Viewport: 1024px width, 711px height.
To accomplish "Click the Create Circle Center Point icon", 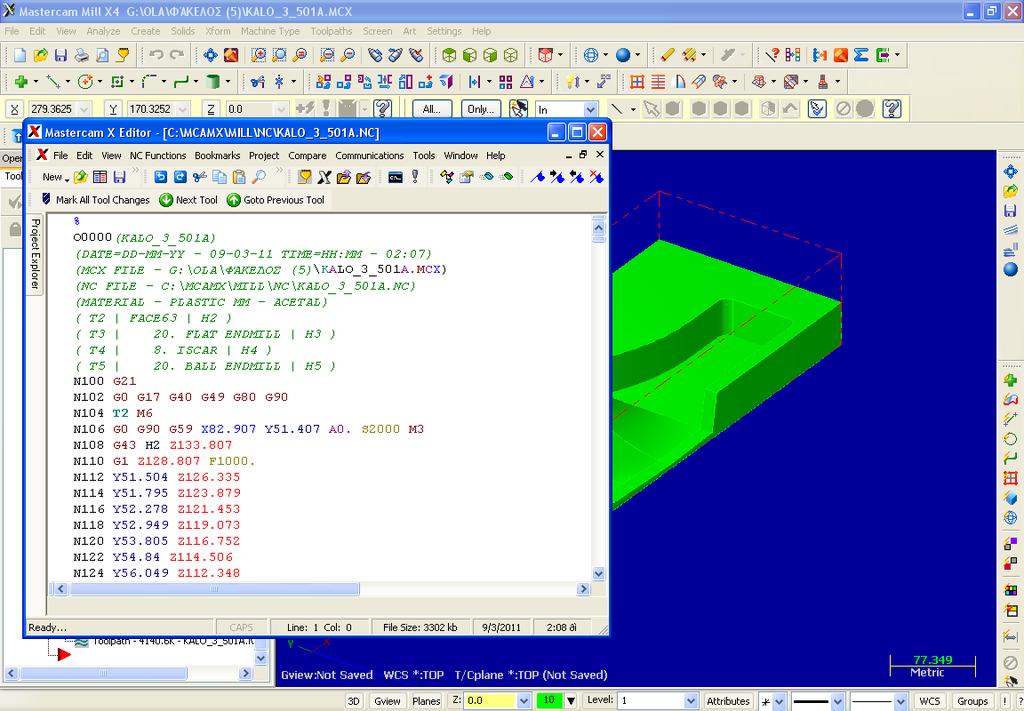I will tap(85, 82).
